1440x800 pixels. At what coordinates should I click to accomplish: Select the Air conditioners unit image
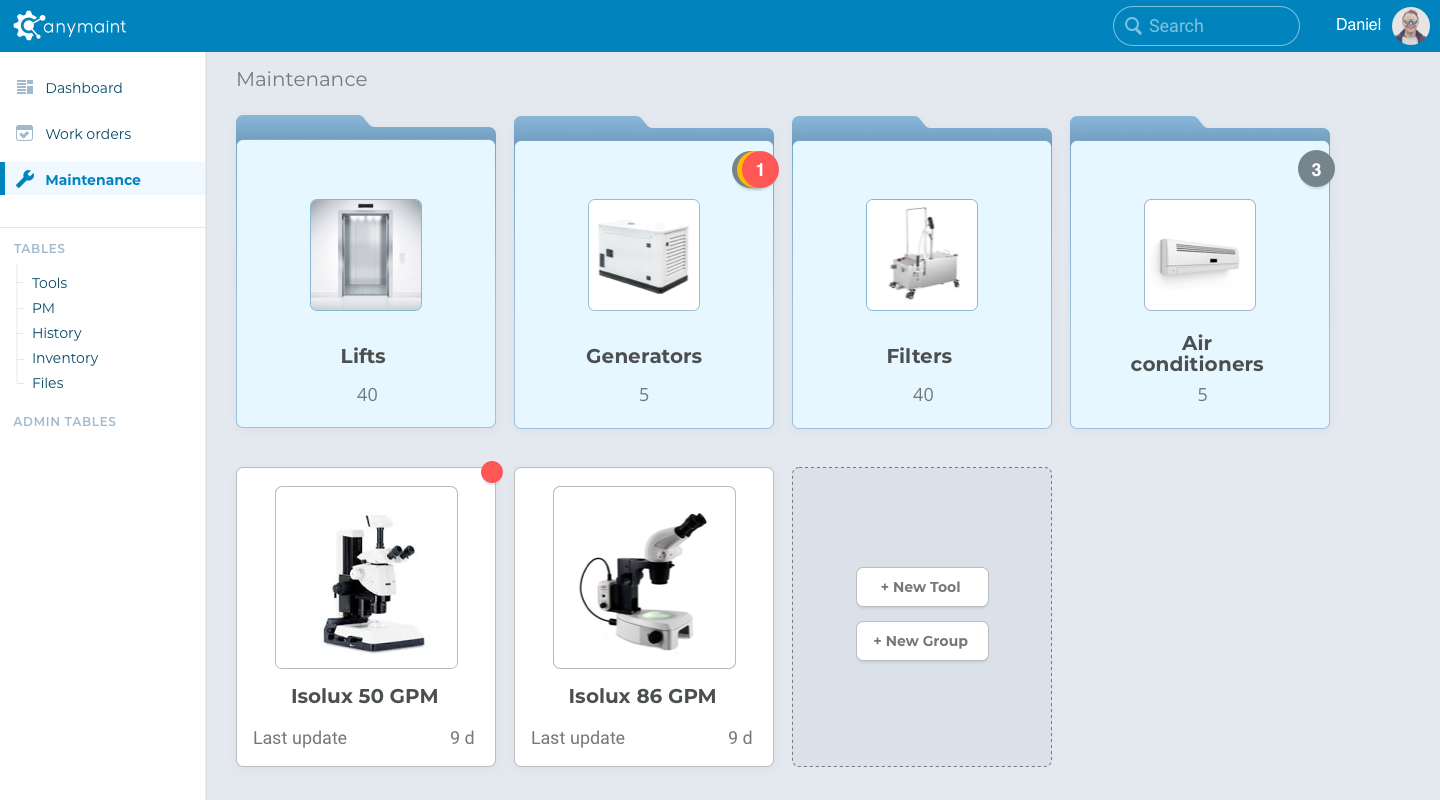coord(1199,254)
